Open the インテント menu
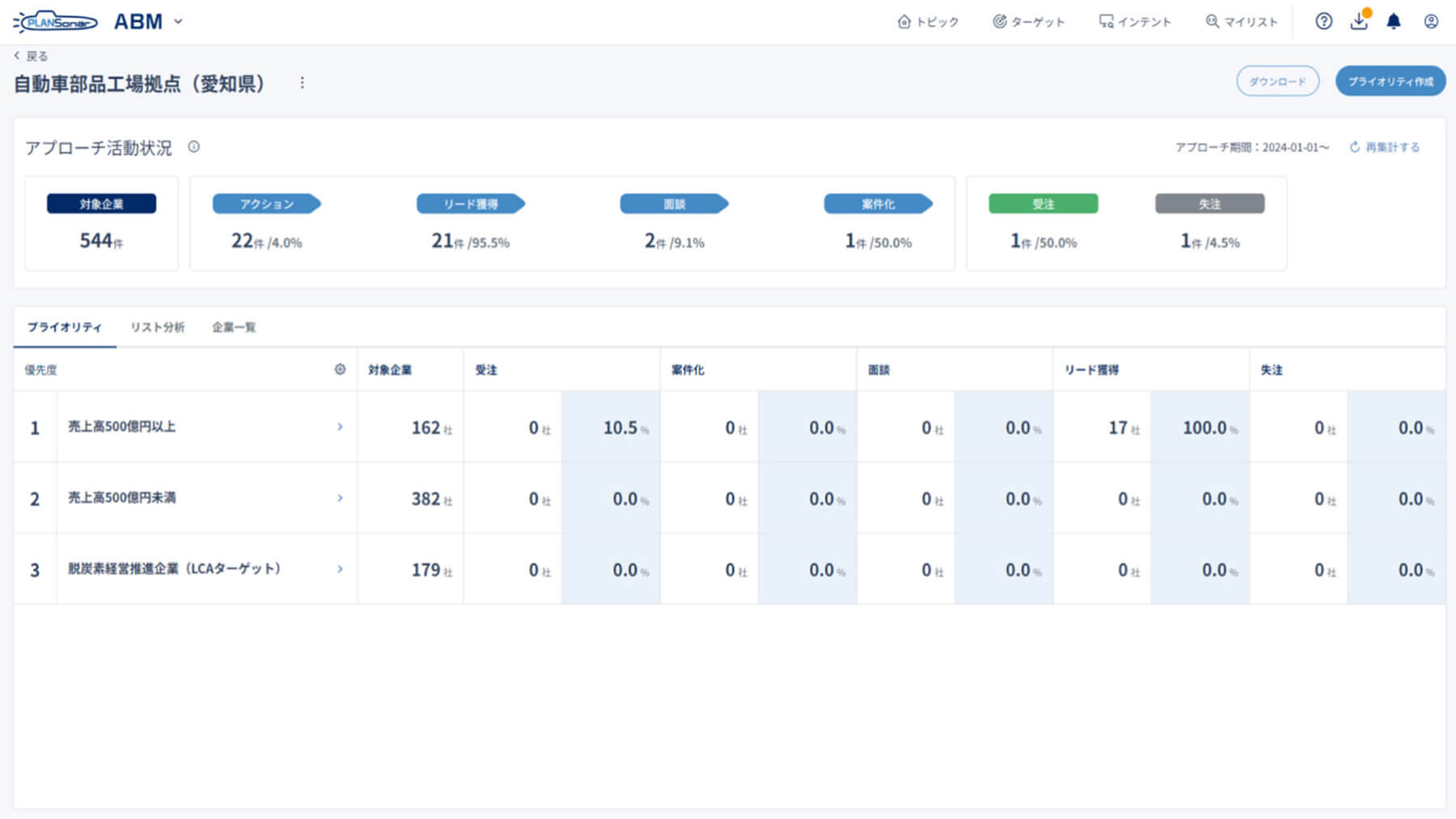 (x=1135, y=22)
